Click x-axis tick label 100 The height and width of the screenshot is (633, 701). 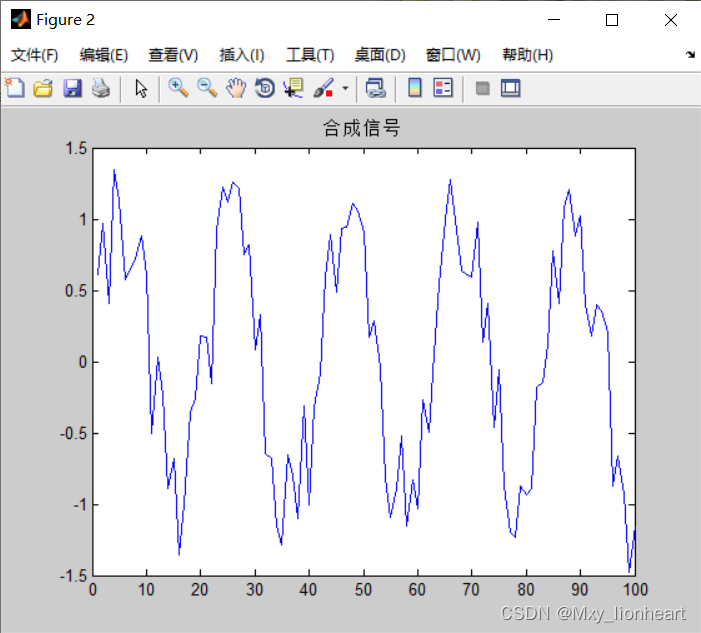(x=635, y=590)
